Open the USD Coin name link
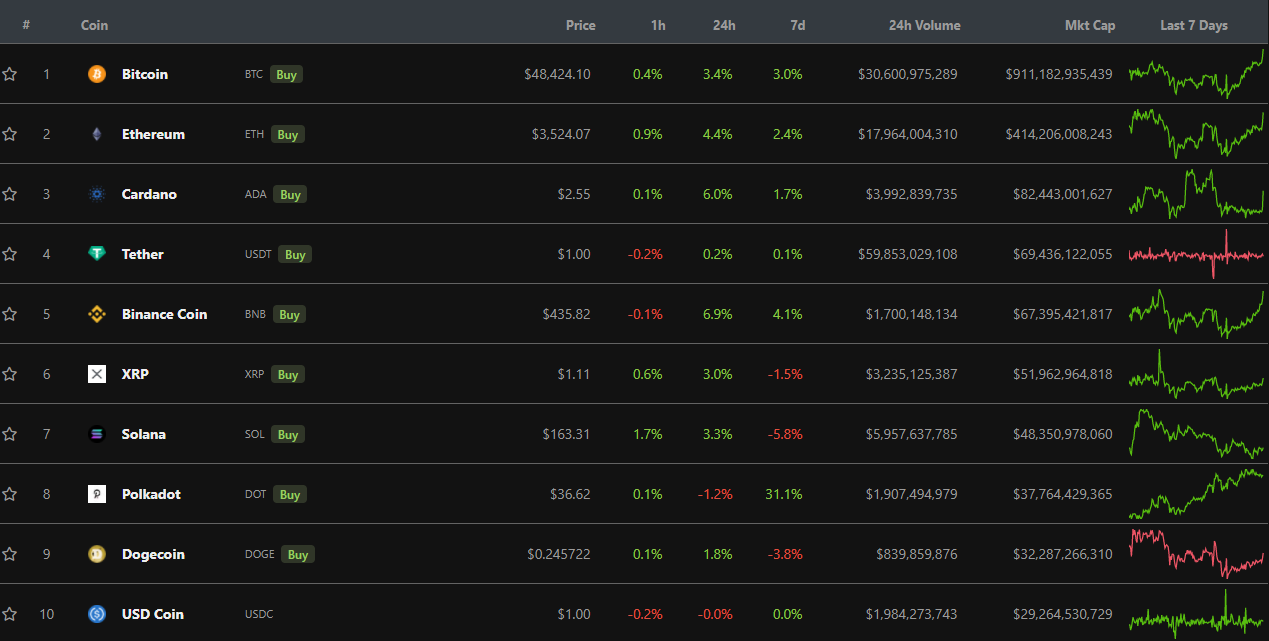The image size is (1269, 641). (153, 614)
